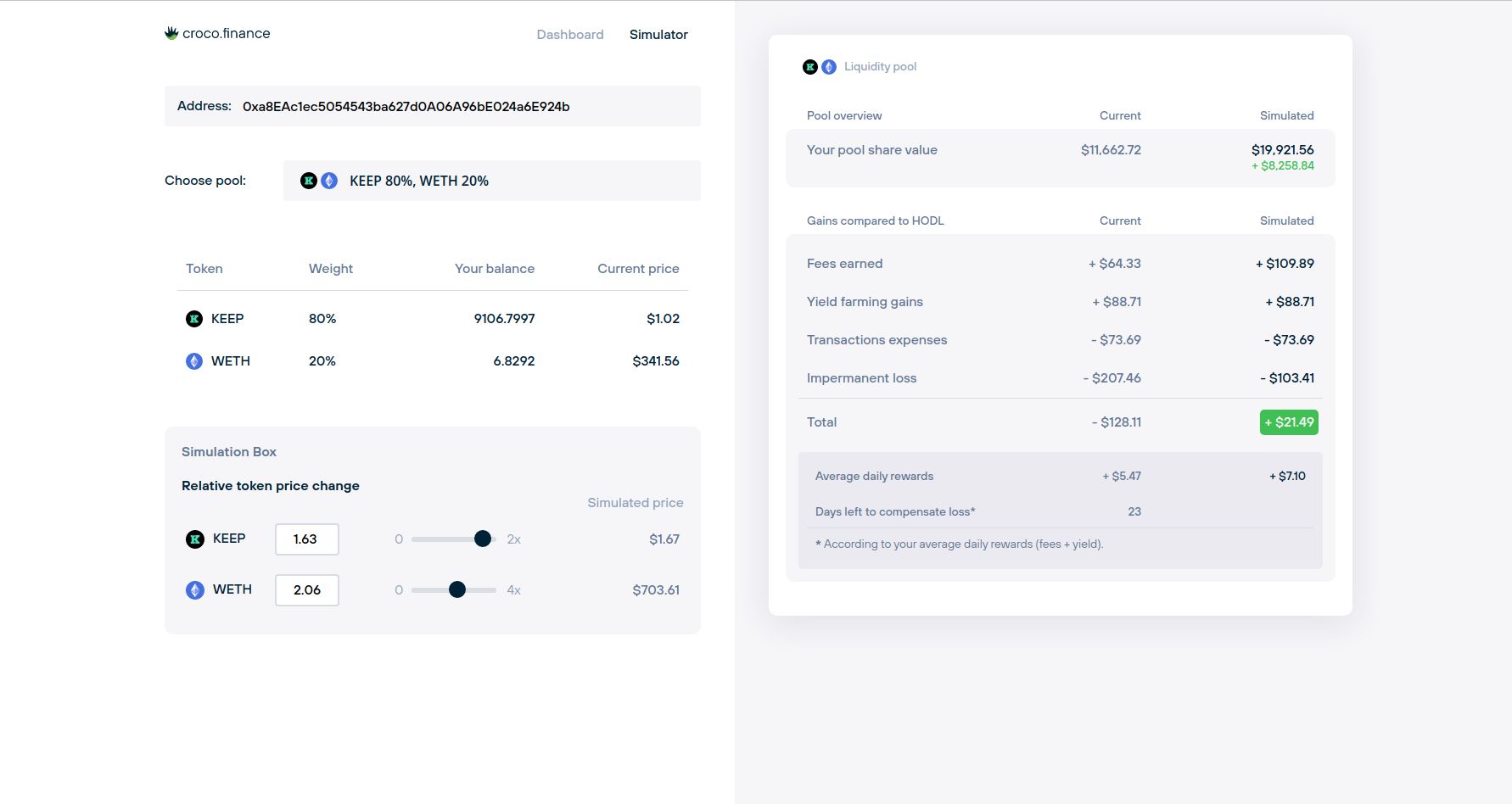Click the KEEP 80% weight cell

pyautogui.click(x=322, y=319)
